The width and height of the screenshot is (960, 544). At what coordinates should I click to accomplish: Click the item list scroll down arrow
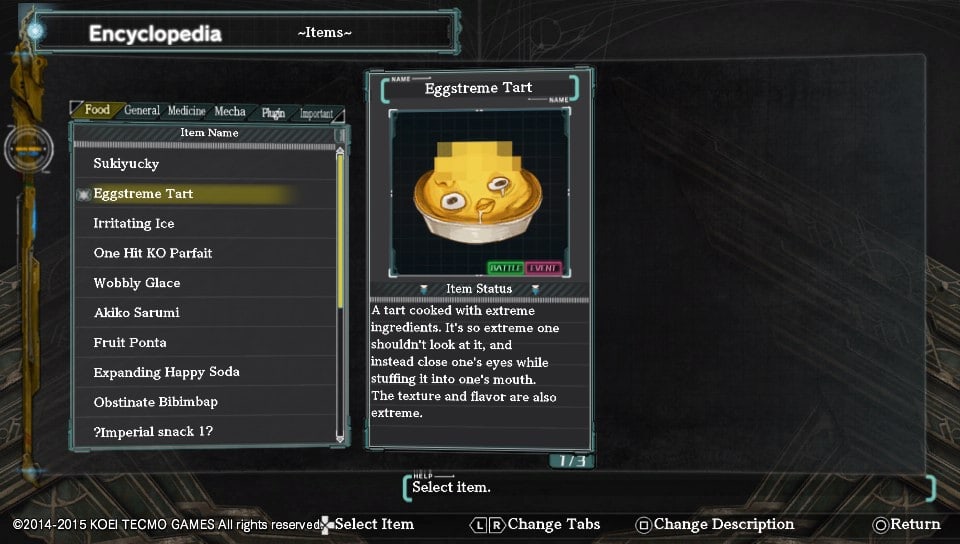click(340, 438)
